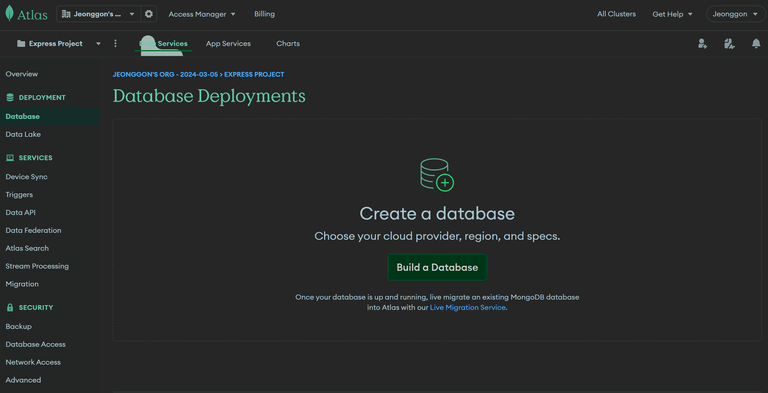Screen dimensions: 768x393
Task: Open the Access Manager dropdown
Action: pyautogui.click(x=202, y=14)
